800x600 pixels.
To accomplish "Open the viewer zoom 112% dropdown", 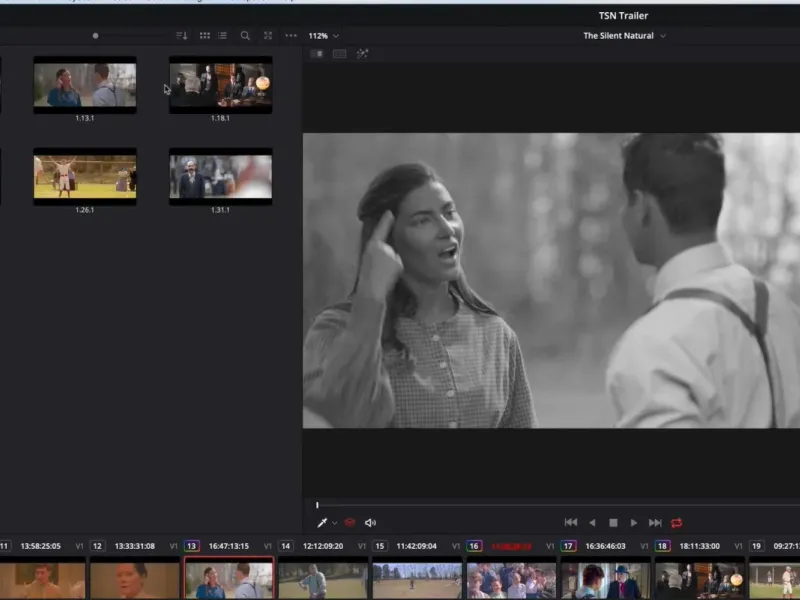I will click(x=323, y=36).
